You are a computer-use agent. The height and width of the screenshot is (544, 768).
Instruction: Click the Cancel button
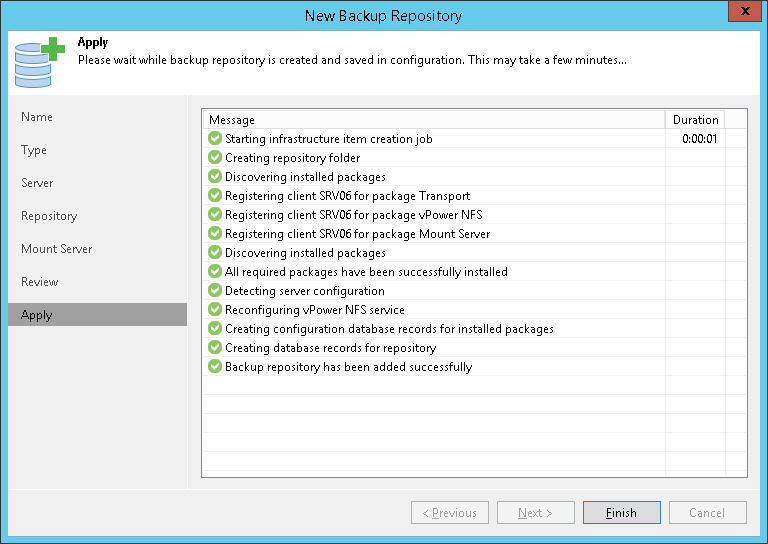[x=708, y=513]
